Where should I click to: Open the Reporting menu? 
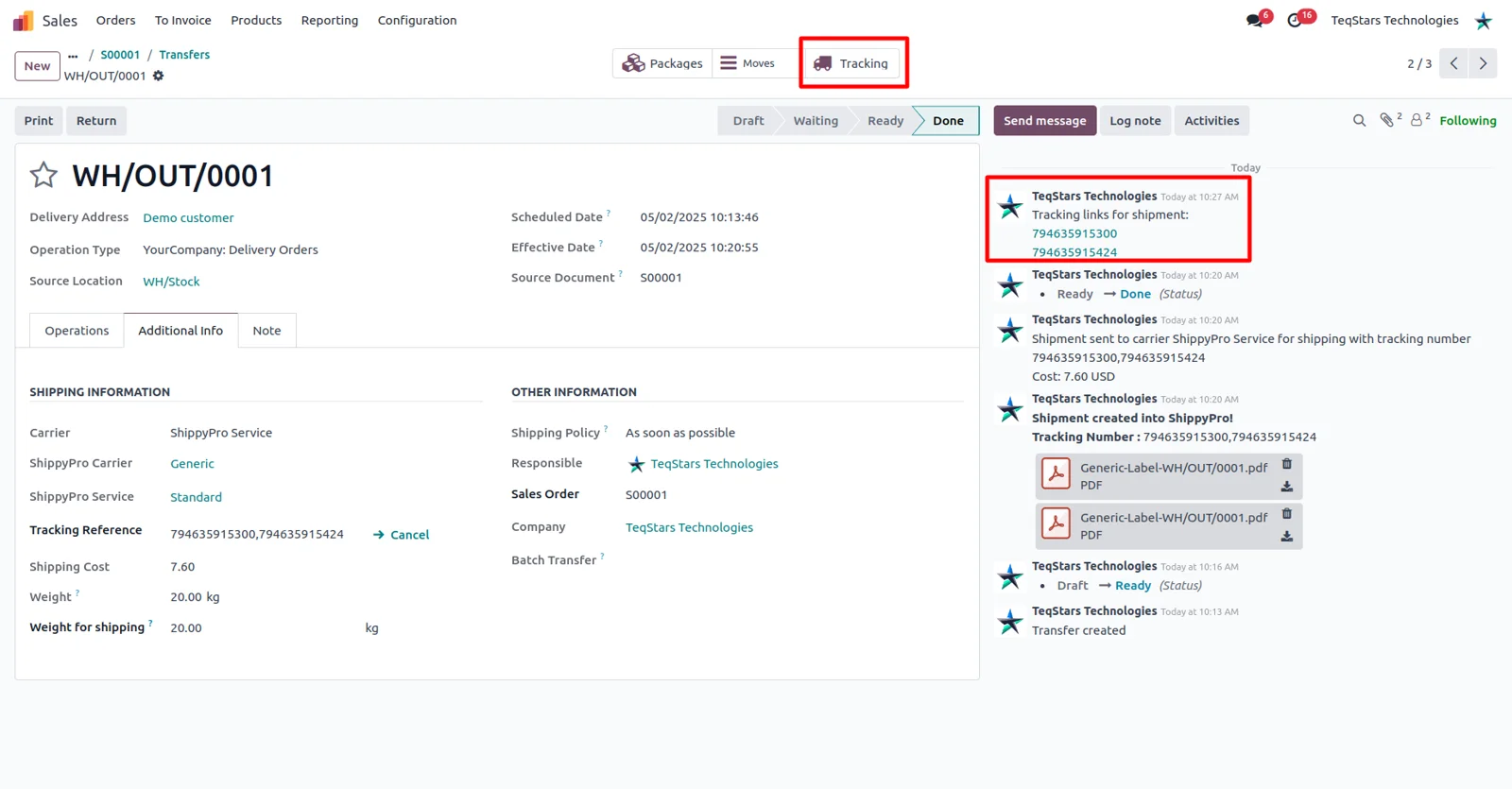(330, 20)
